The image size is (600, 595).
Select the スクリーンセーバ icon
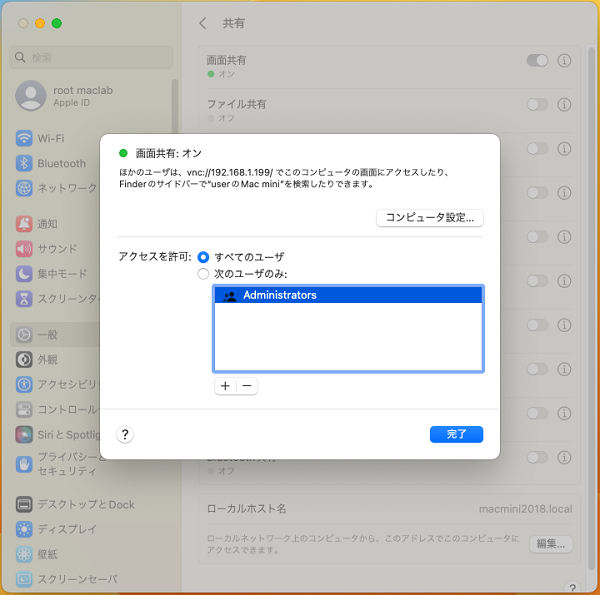click(24, 579)
